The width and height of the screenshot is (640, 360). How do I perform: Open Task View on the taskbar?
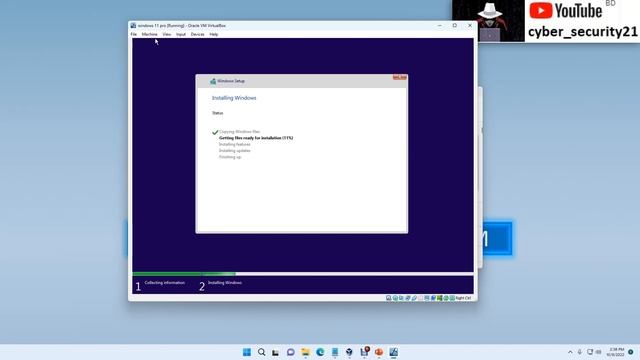pos(276,352)
